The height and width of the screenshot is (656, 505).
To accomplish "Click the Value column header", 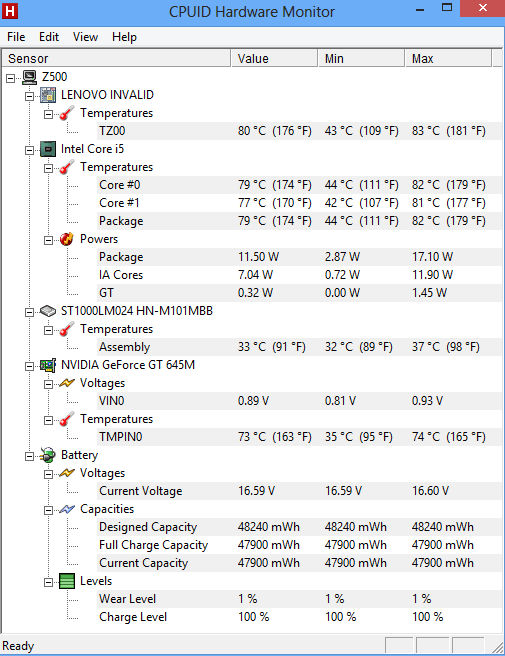I will 274,58.
